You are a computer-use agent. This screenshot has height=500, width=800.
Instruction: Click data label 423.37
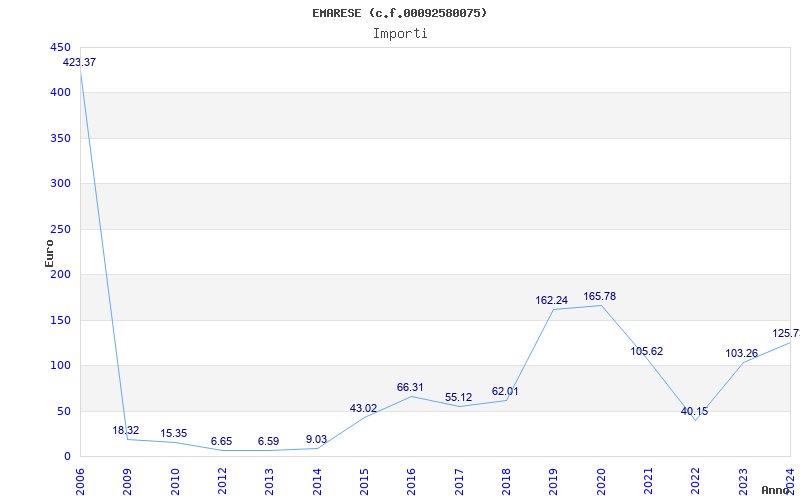[x=79, y=62]
